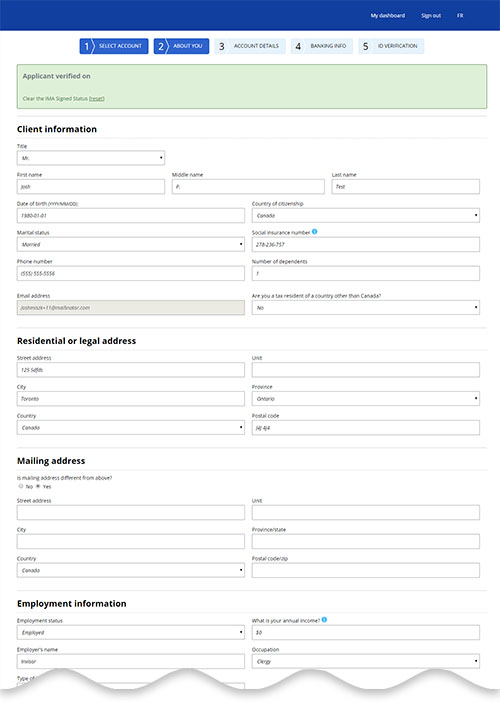This screenshot has width=500, height=702.
Task: Go to step 5 ID Verification
Action: [391, 46]
